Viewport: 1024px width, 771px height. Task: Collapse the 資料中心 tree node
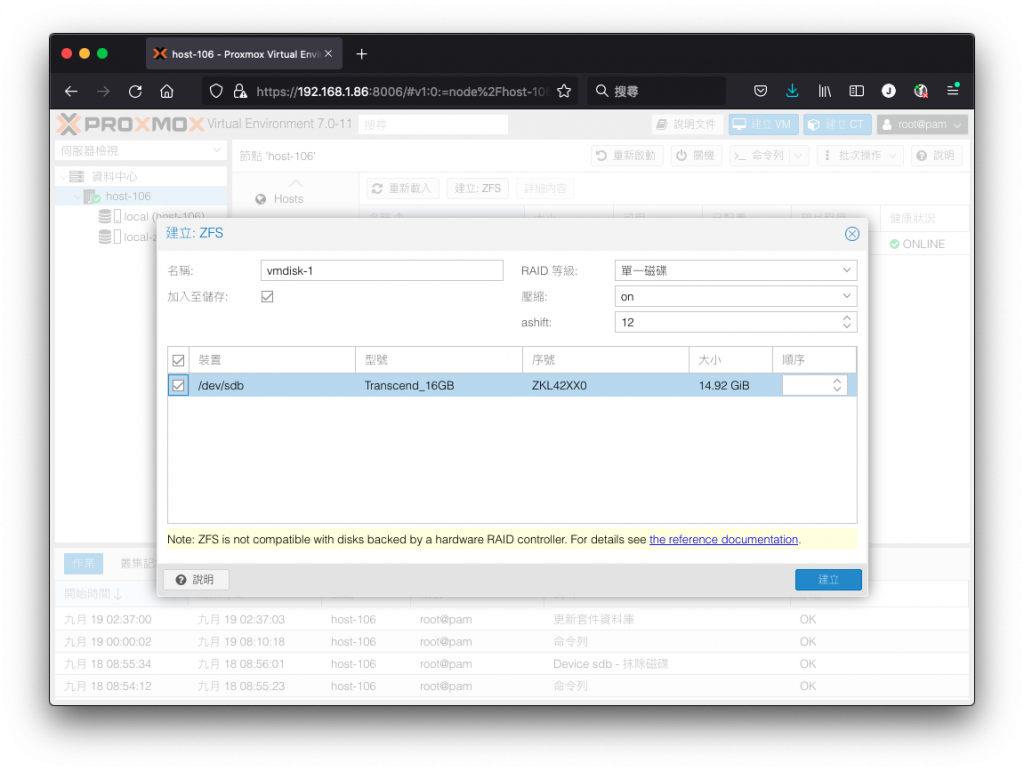[63, 177]
